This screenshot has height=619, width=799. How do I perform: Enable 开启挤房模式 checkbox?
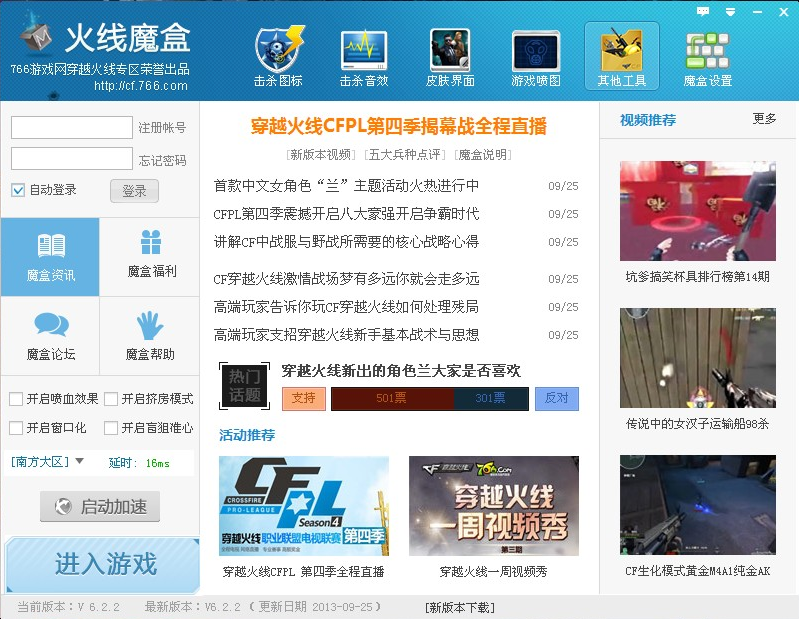coord(111,398)
